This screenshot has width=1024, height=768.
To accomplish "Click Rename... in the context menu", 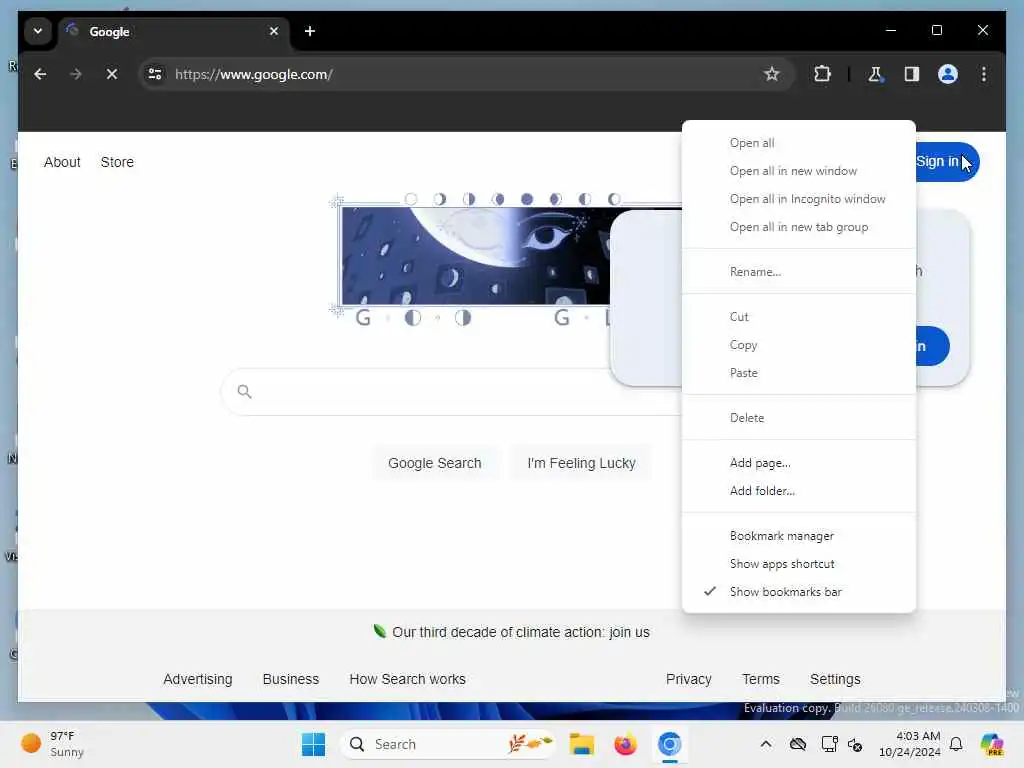I will click(x=799, y=272).
